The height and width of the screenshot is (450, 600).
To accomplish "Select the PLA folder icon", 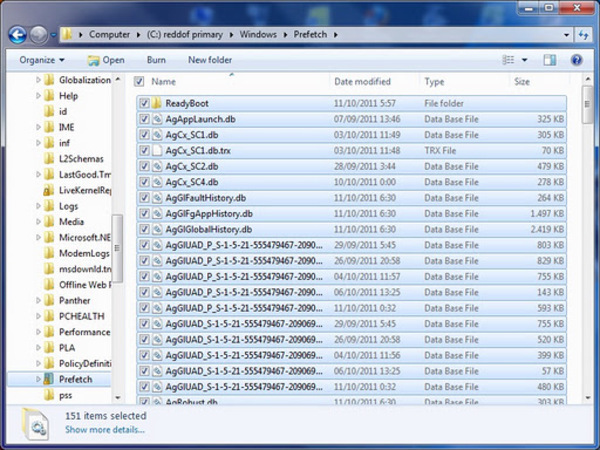I will (x=49, y=347).
